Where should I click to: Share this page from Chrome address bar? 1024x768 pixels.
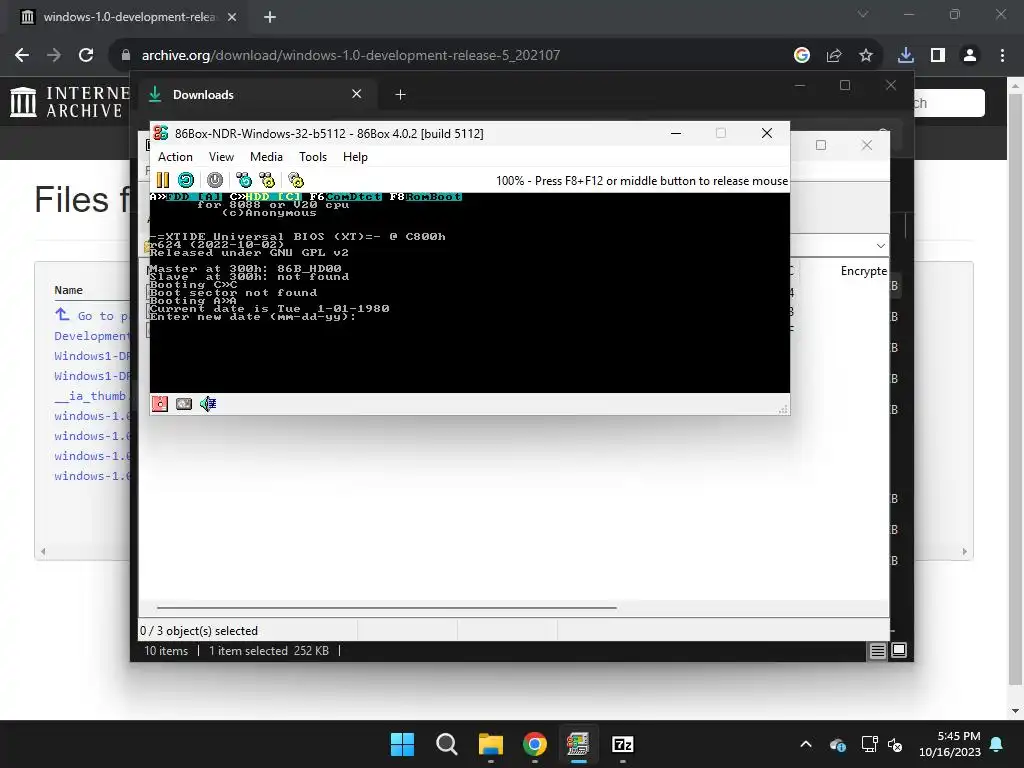click(x=834, y=56)
